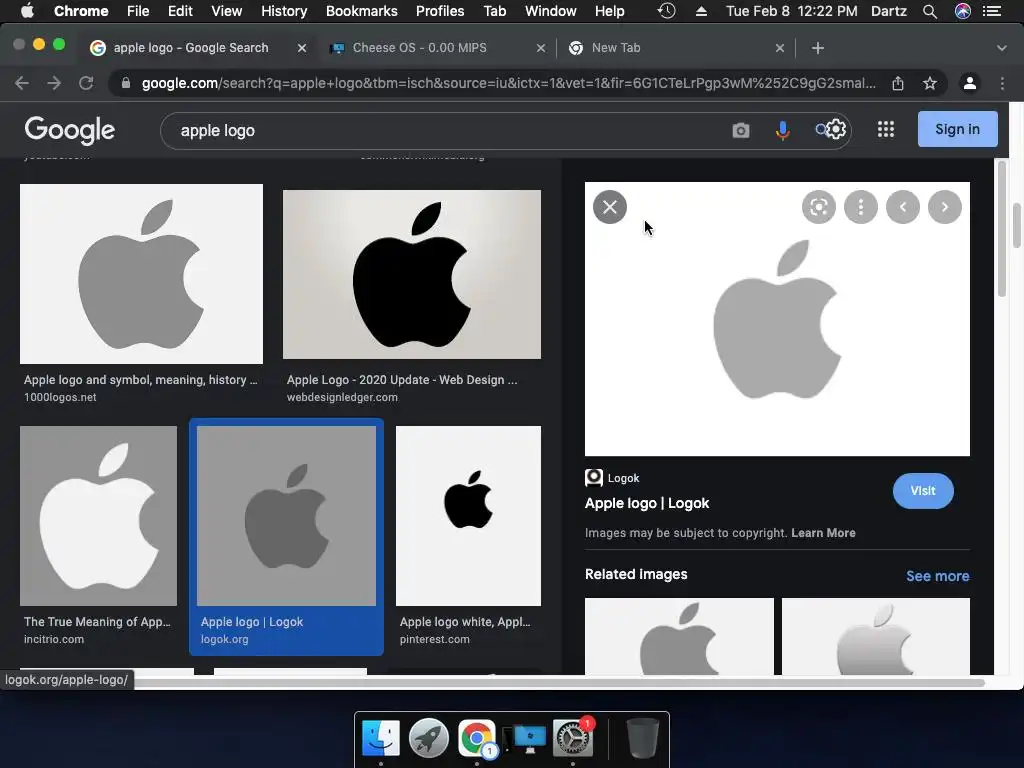The height and width of the screenshot is (768, 1024).
Task: Click the Sign in button
Action: coord(957,129)
